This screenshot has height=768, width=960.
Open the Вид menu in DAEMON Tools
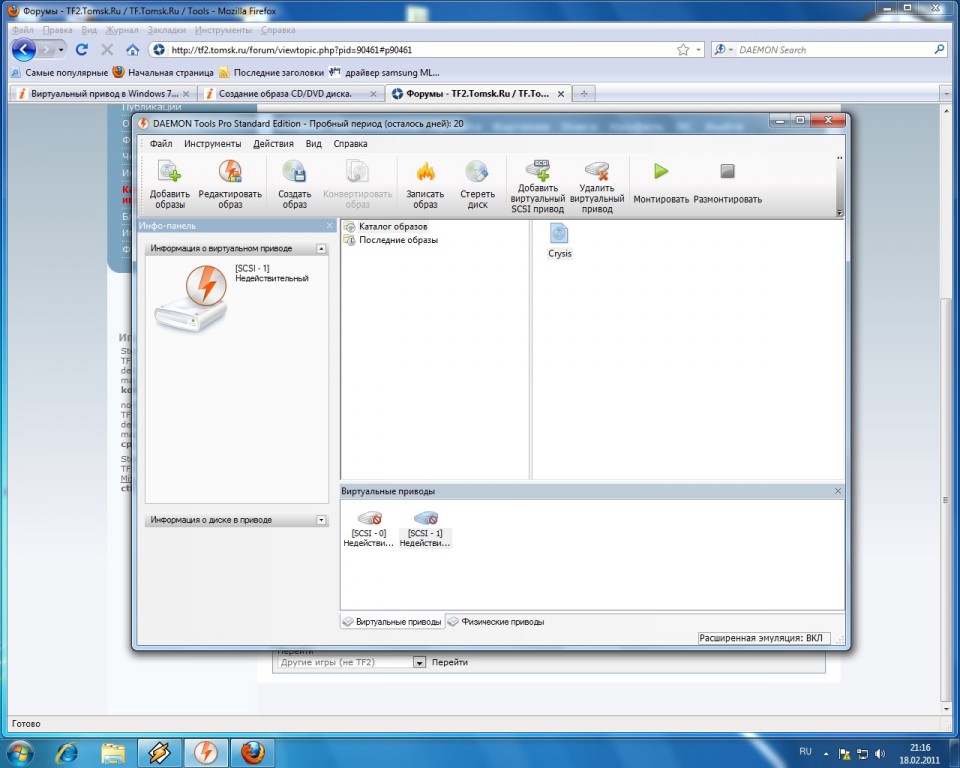[313, 144]
